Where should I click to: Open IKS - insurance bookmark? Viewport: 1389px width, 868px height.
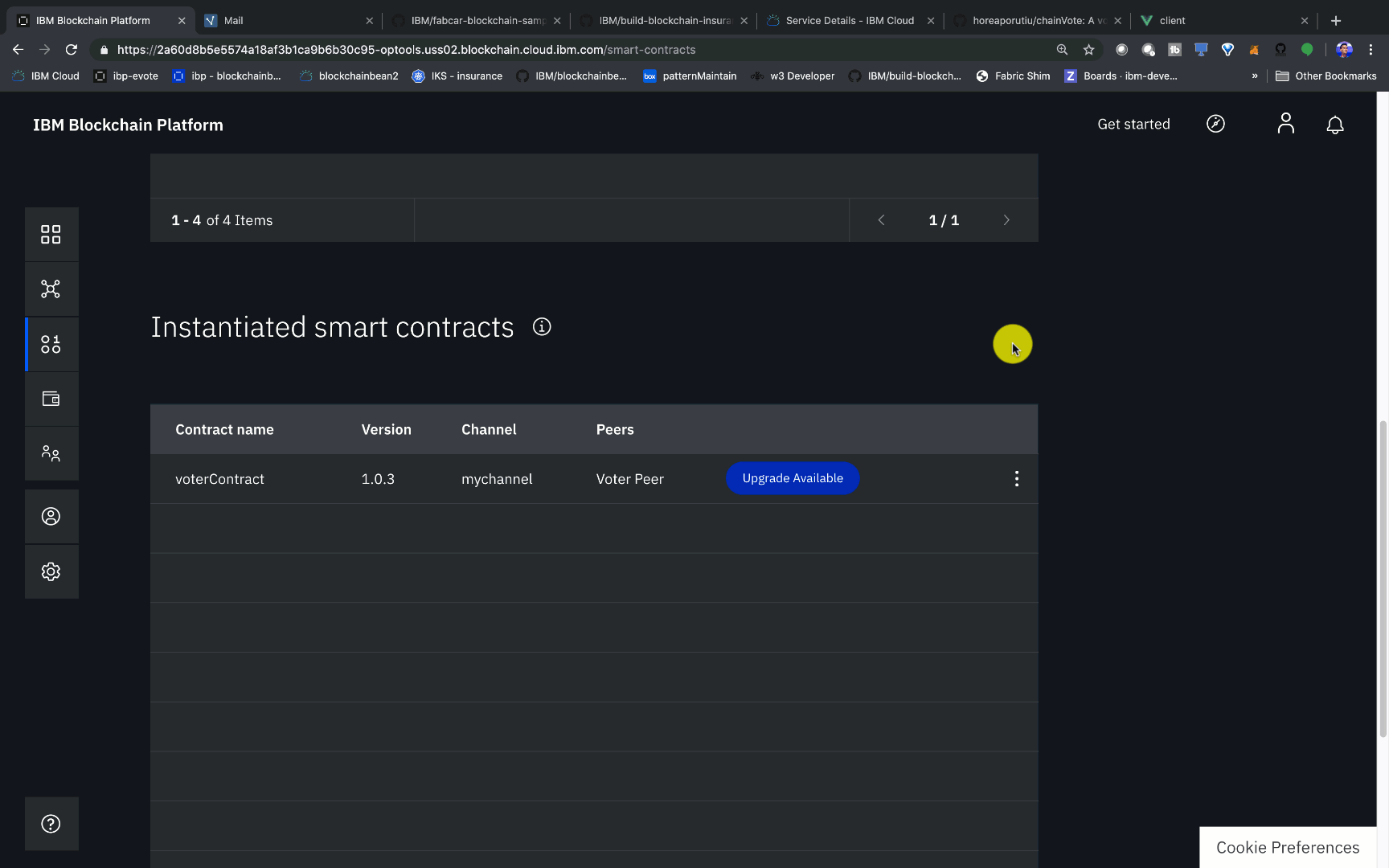(x=457, y=76)
